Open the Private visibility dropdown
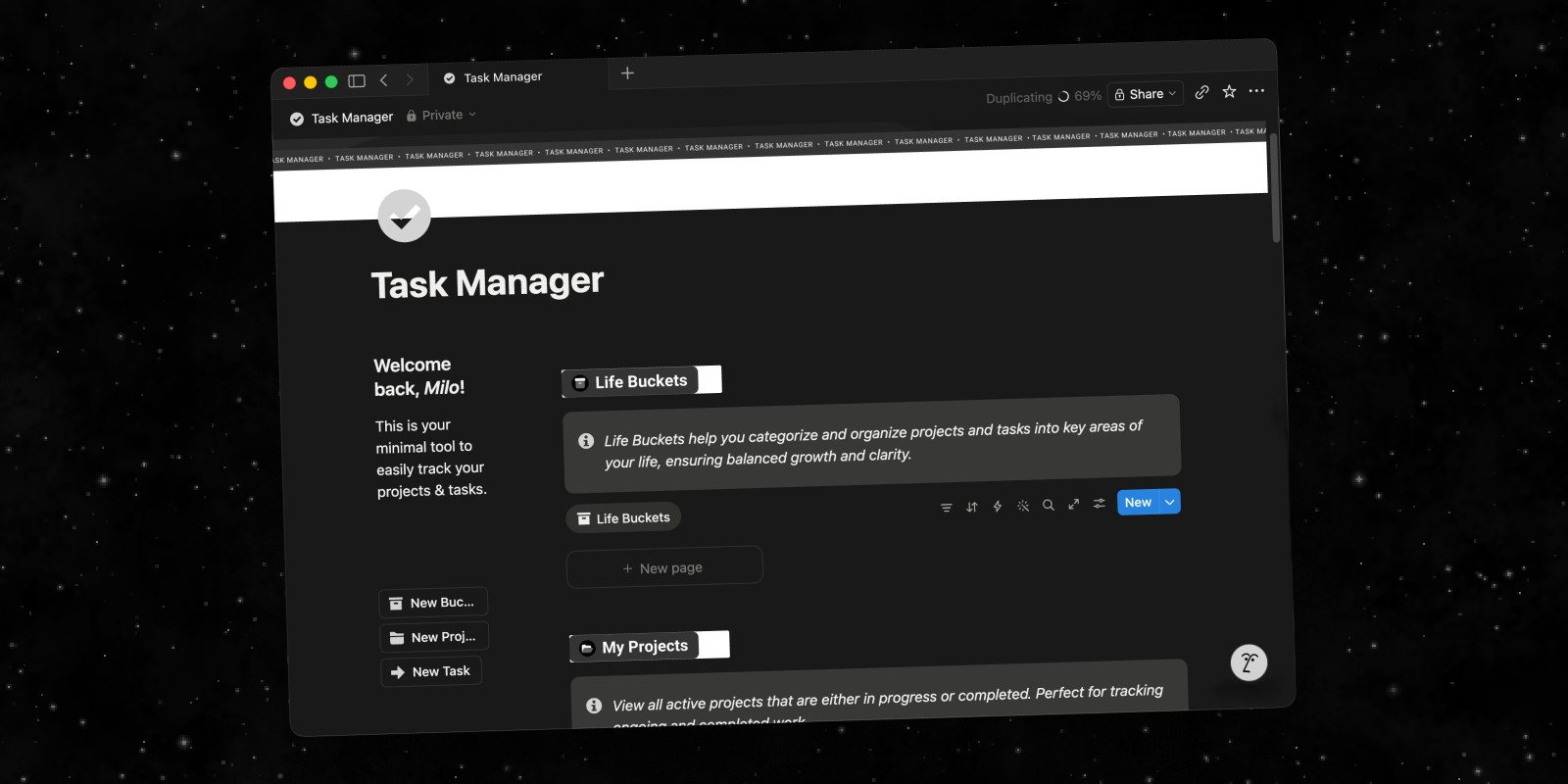The height and width of the screenshot is (784, 1568). point(441,115)
